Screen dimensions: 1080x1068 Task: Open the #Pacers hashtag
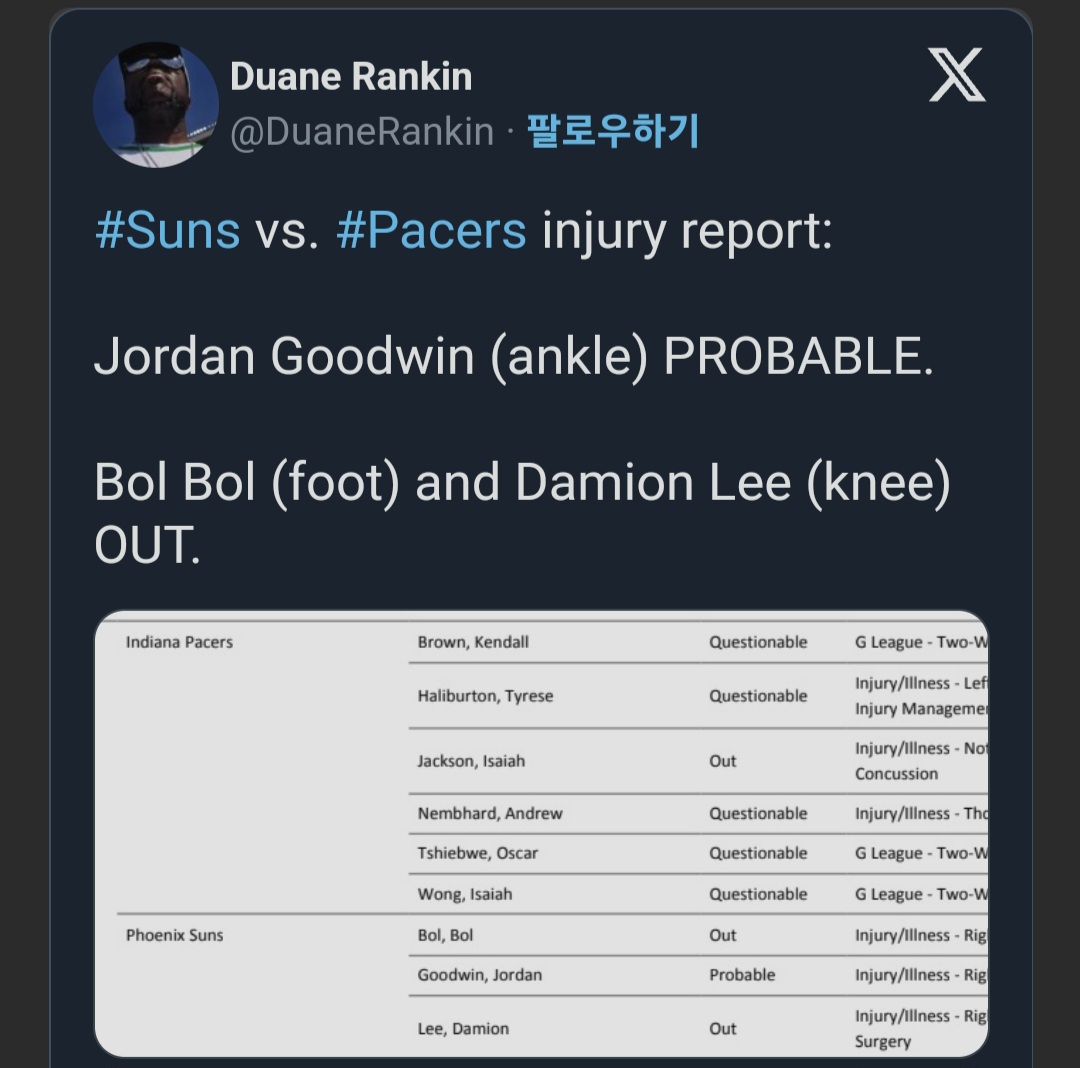coord(431,231)
